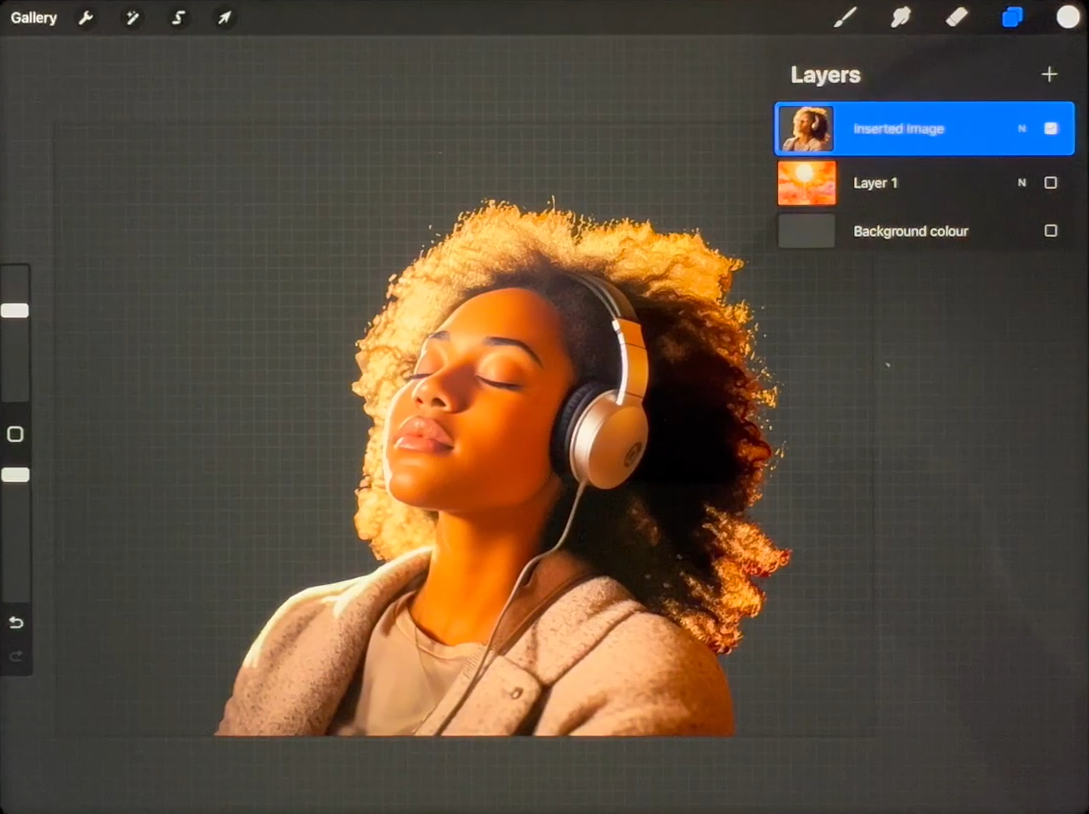Open the active color picker disc

pos(1068,17)
